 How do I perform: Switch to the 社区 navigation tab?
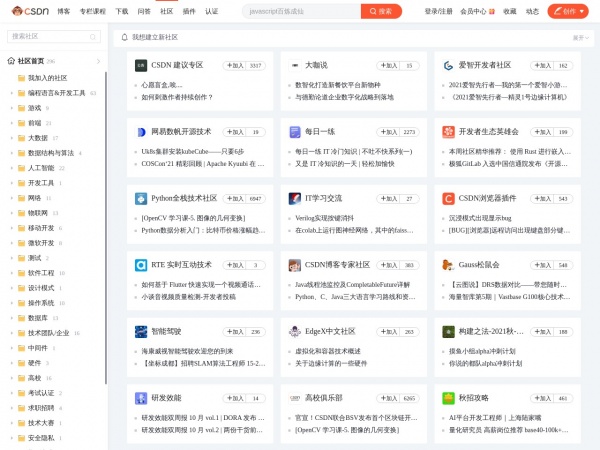[166, 11]
